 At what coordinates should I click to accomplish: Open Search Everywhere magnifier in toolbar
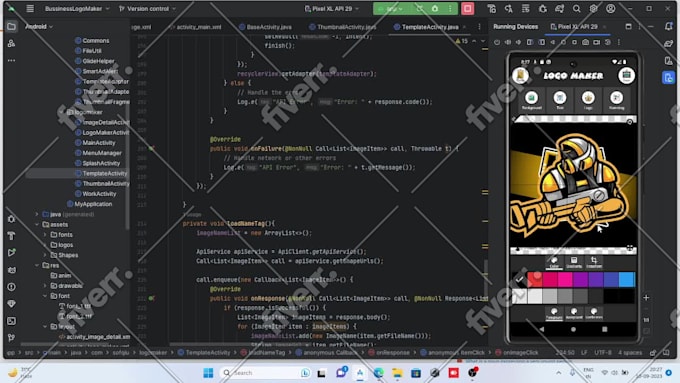[x=576, y=9]
